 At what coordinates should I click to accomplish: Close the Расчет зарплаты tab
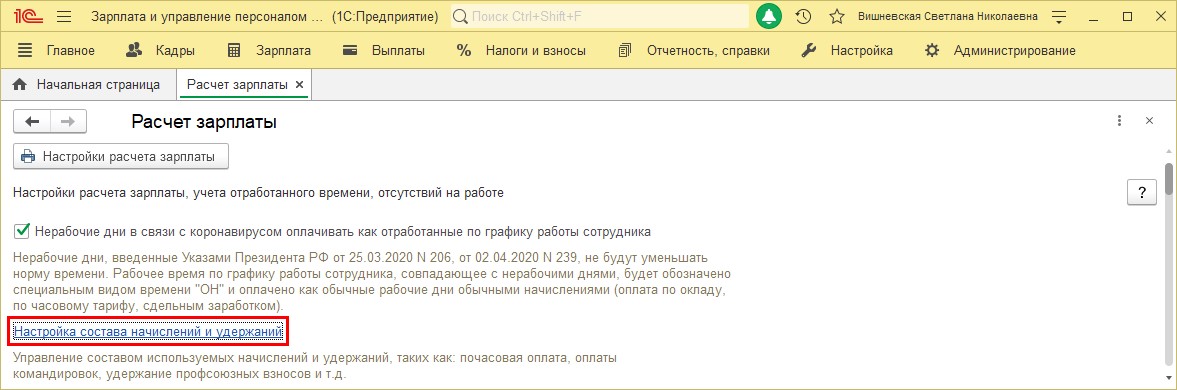point(300,86)
